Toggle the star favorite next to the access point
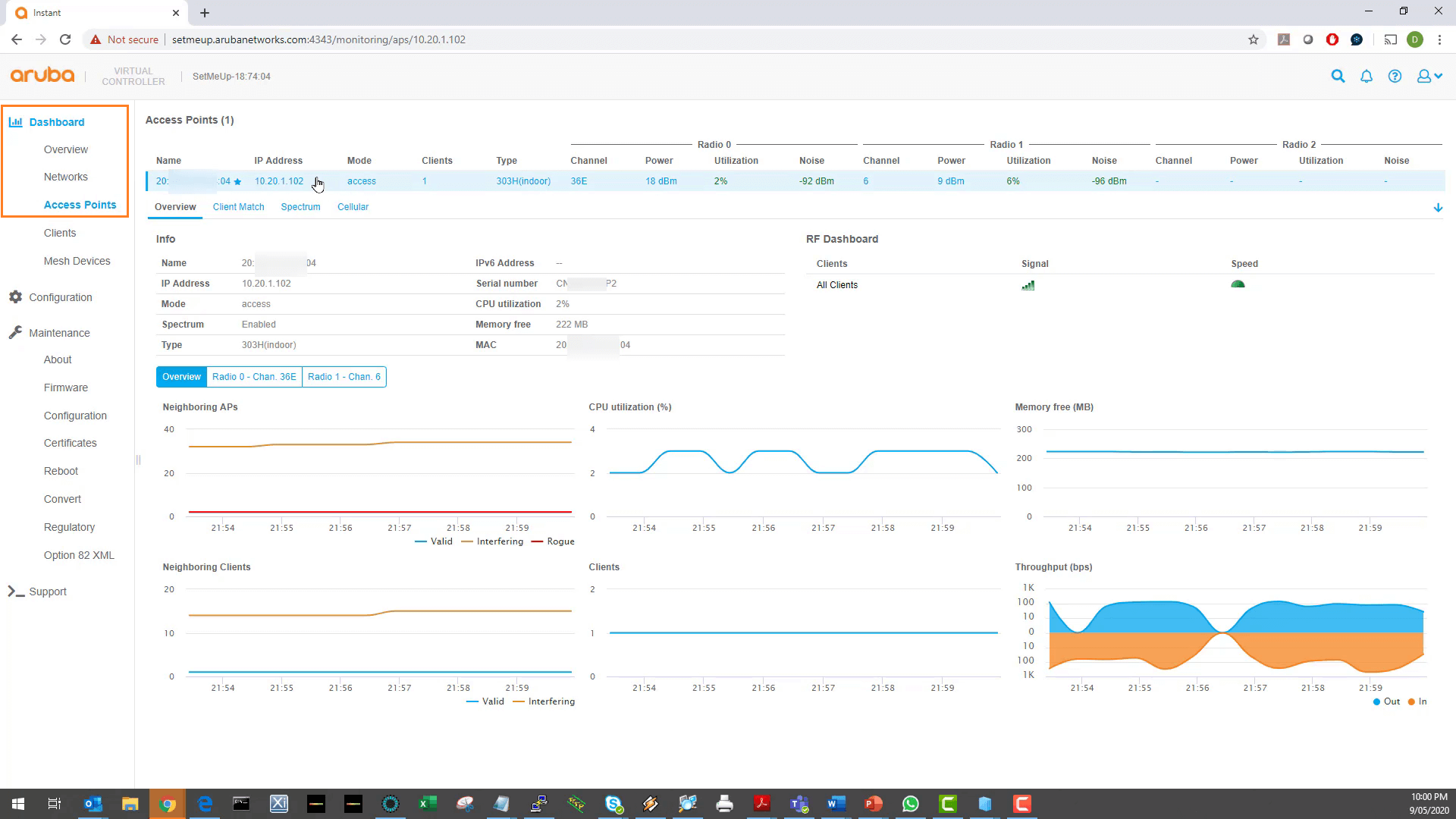This screenshot has height=819, width=1456. click(x=237, y=182)
